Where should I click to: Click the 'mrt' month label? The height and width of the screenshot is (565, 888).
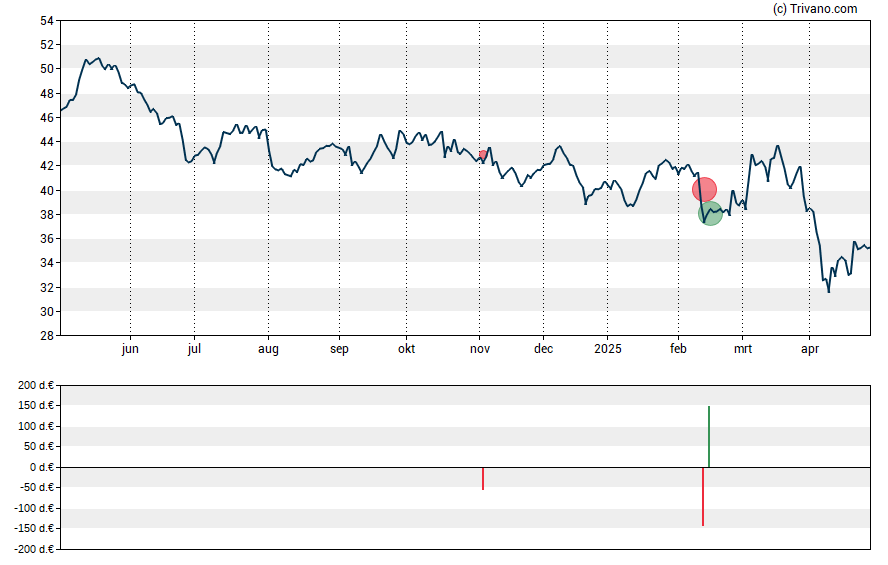coord(742,349)
